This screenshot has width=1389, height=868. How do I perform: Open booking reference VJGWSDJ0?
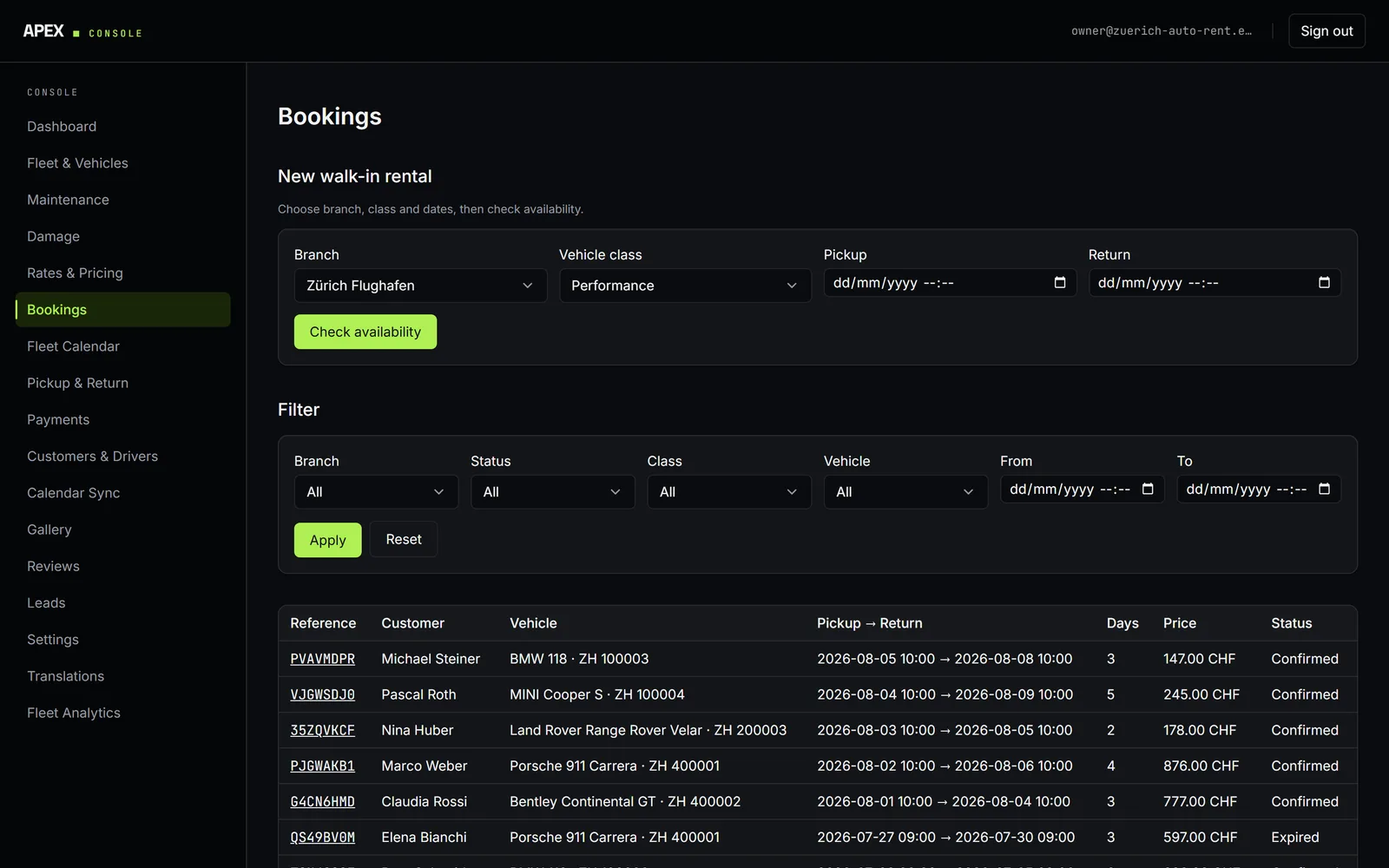point(322,695)
